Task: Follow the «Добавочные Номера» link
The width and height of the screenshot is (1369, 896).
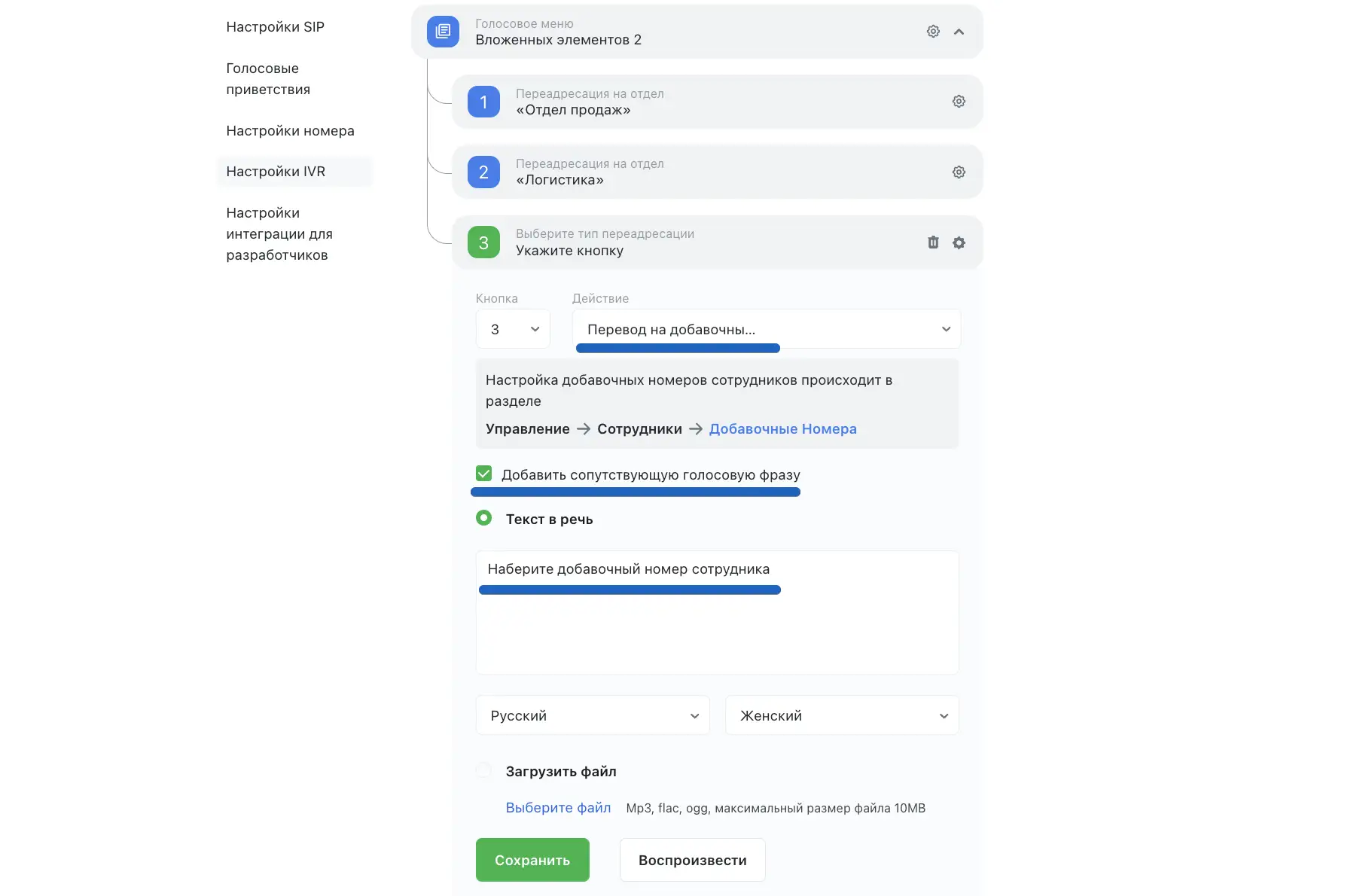Action: point(782,429)
